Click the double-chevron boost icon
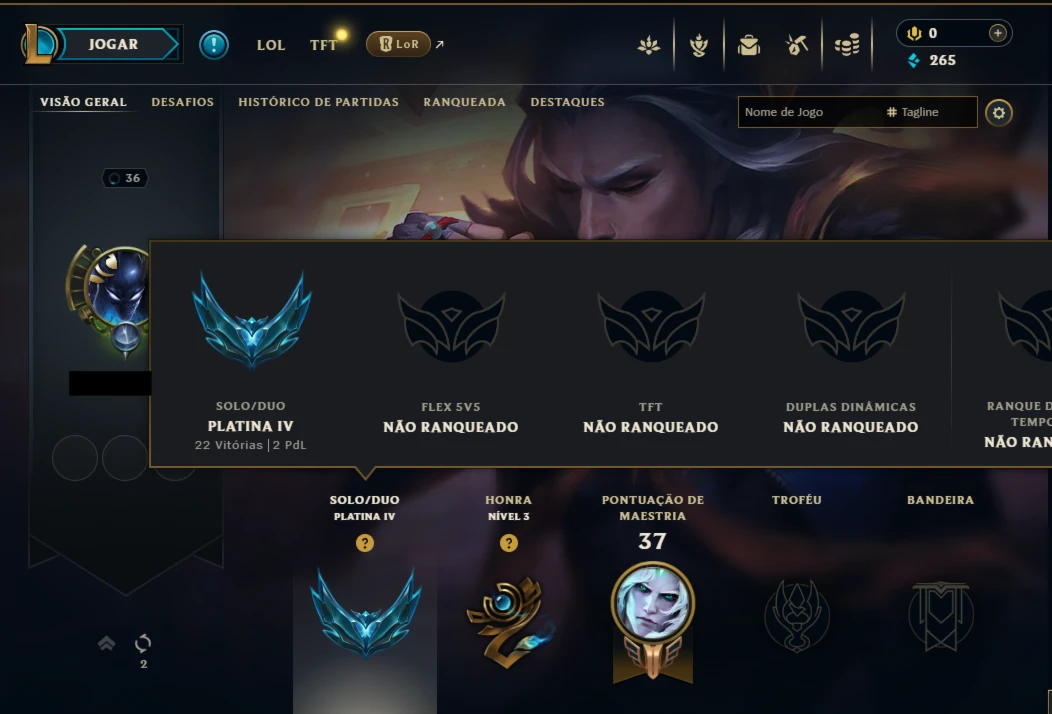Screen dimensions: 1052x714 (x=106, y=644)
